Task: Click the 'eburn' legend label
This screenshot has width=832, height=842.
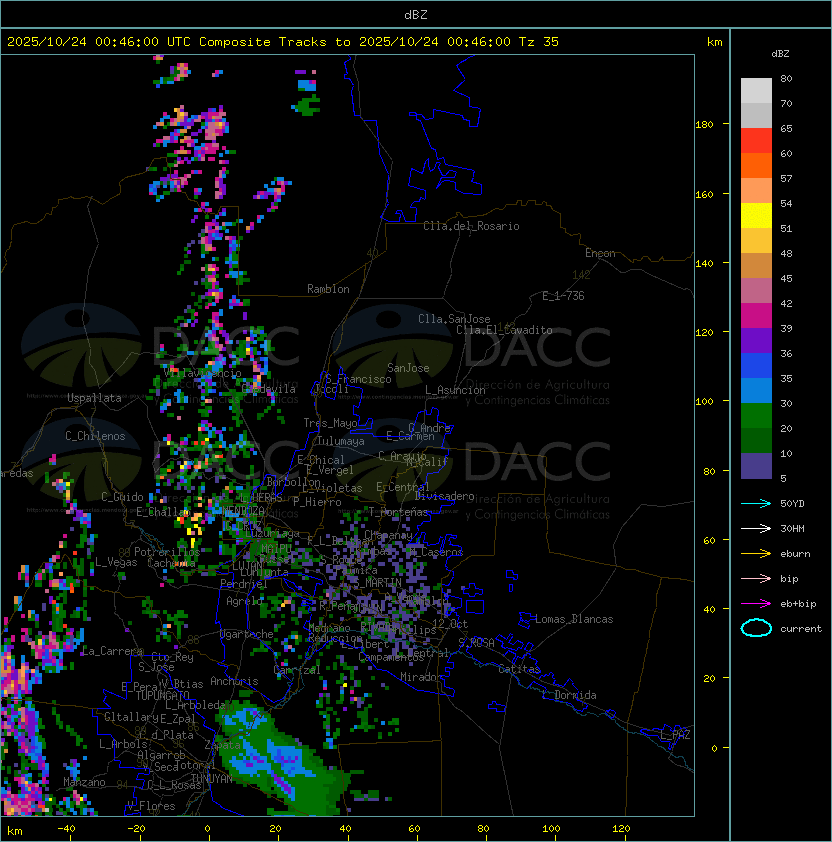Action: 795,554
